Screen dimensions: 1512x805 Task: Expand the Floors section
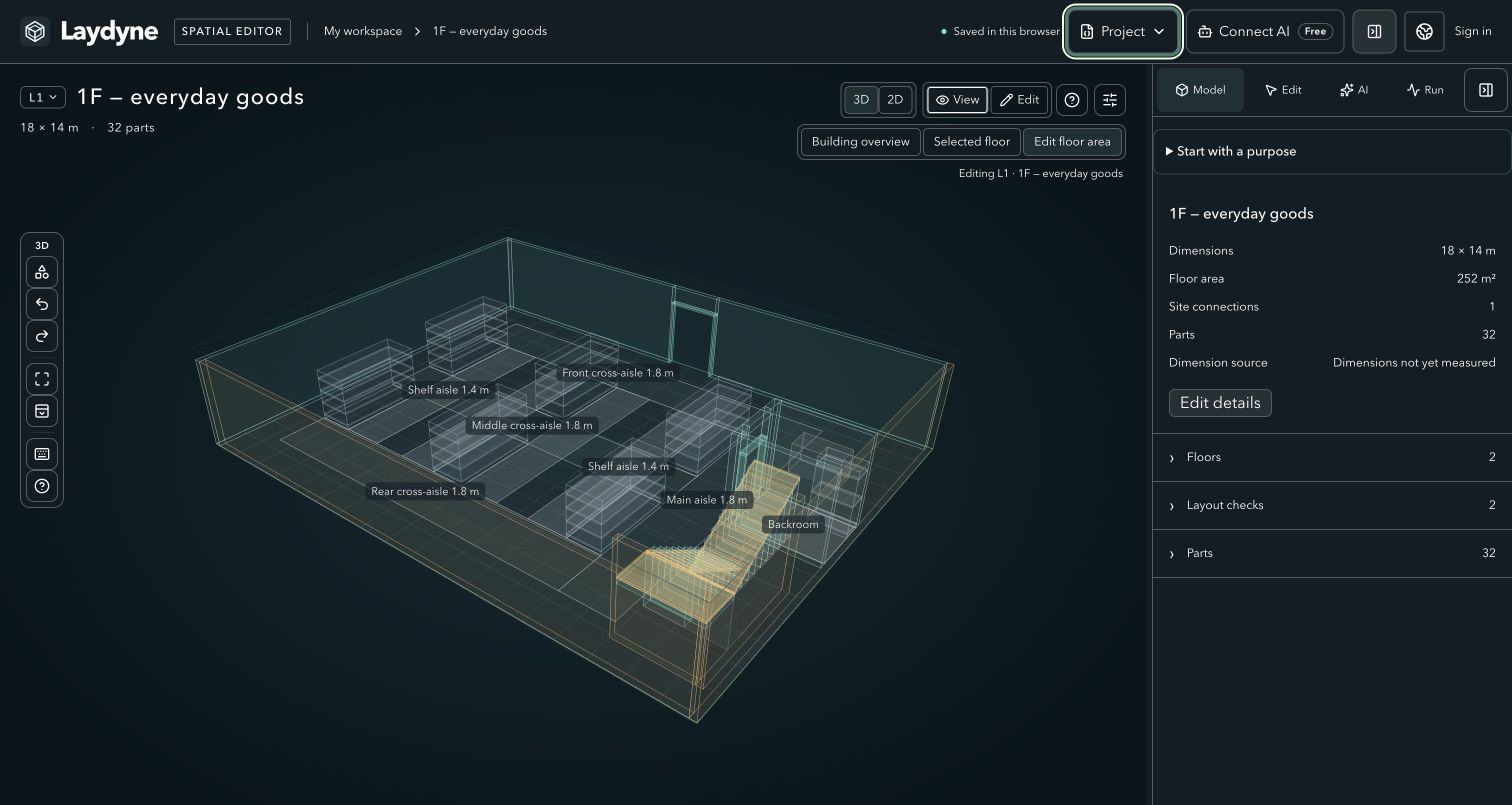[1332, 457]
